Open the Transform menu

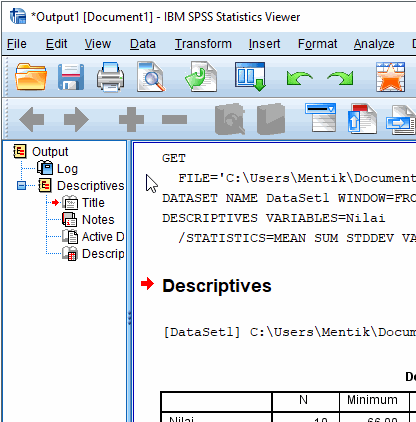click(203, 44)
